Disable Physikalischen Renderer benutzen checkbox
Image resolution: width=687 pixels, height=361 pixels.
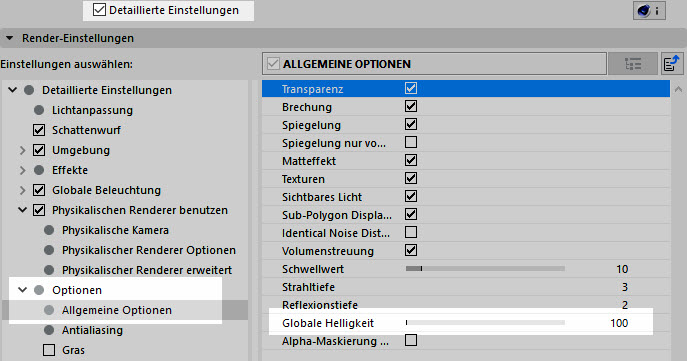click(39, 210)
